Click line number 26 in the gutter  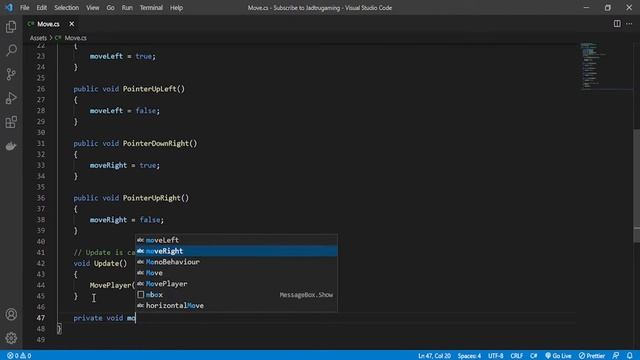tap(41, 89)
